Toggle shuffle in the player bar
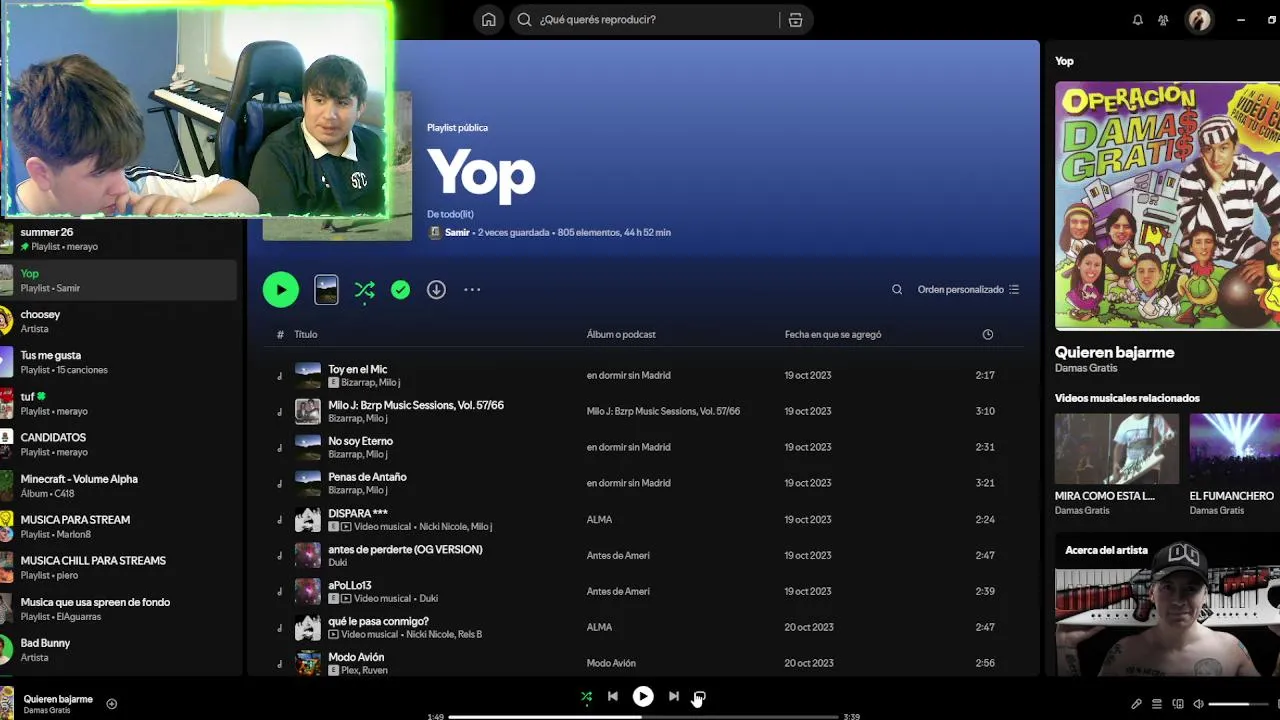The image size is (1280, 720). (x=586, y=697)
